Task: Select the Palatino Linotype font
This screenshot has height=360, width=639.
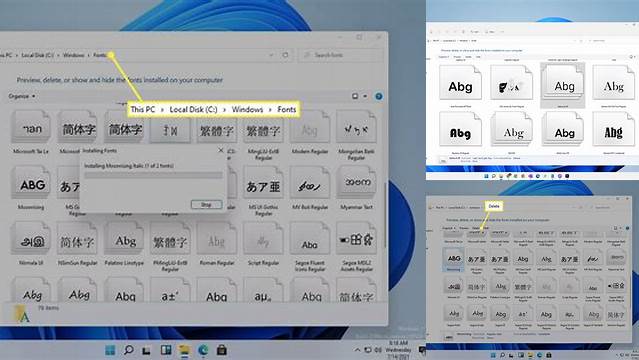Action: [x=124, y=243]
